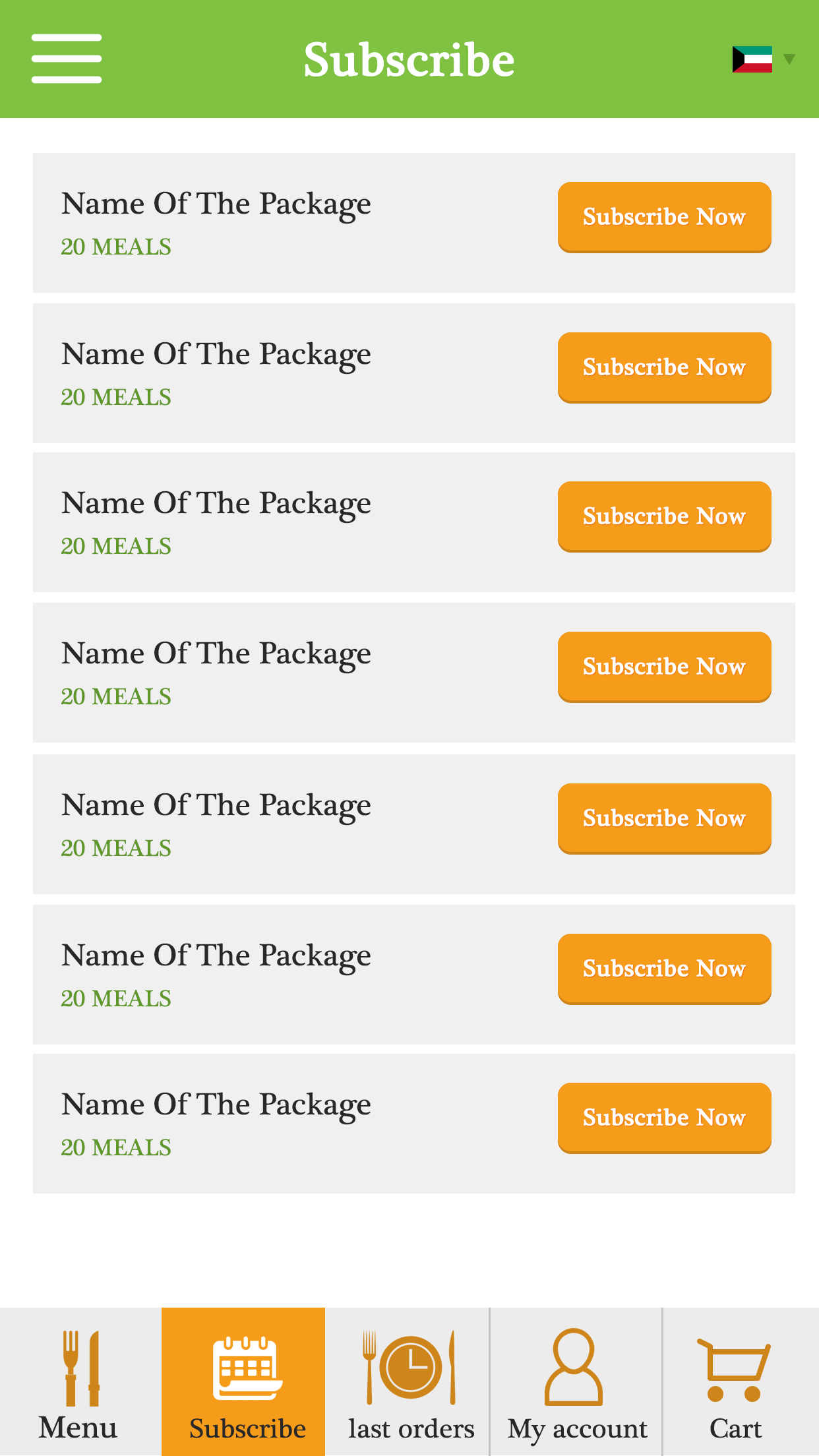
Task: Tap the calendar Subscribe icon
Action: click(x=247, y=1368)
